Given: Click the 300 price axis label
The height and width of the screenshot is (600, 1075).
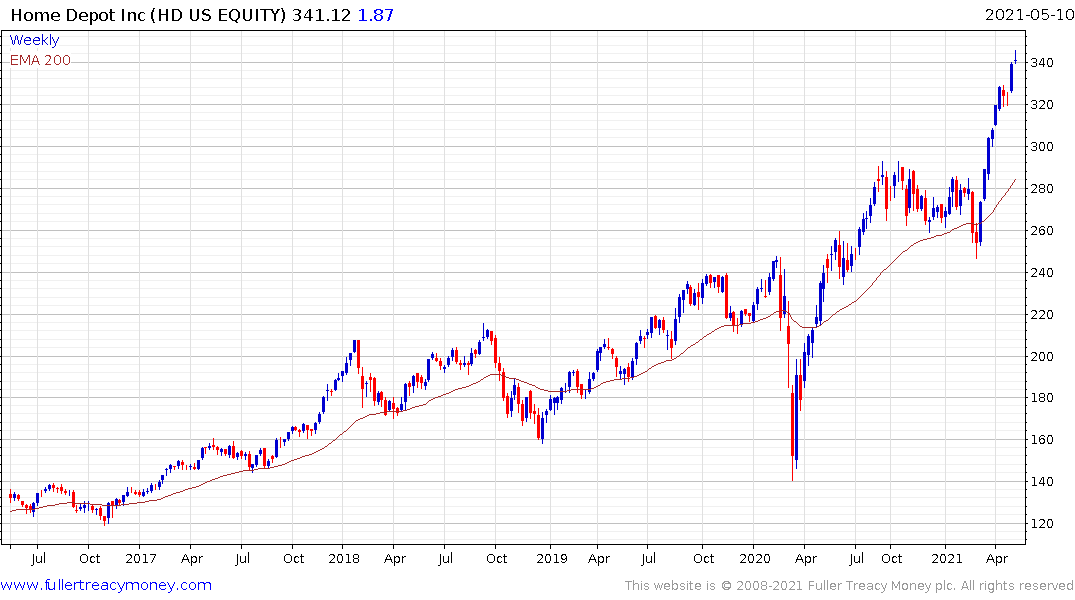Looking at the screenshot, I should point(1042,147).
